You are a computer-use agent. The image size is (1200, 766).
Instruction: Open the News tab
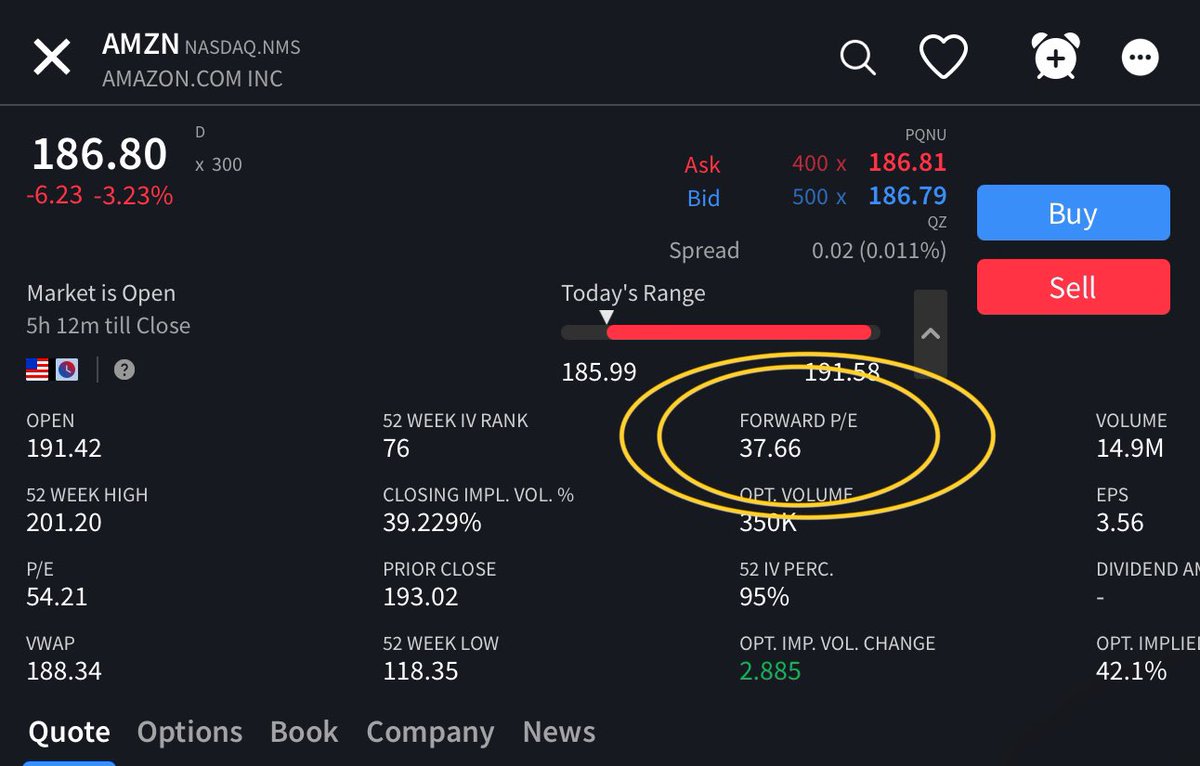click(x=559, y=732)
